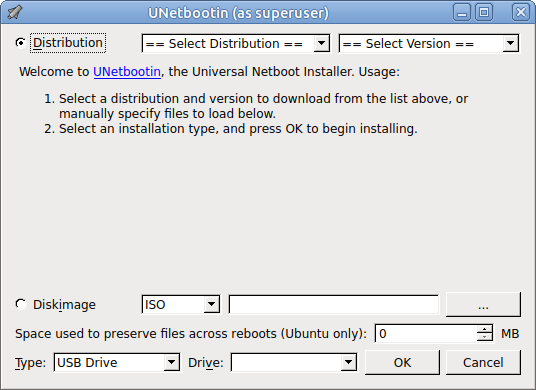Click the persistent space MB field
The width and height of the screenshot is (536, 390).
426,333
